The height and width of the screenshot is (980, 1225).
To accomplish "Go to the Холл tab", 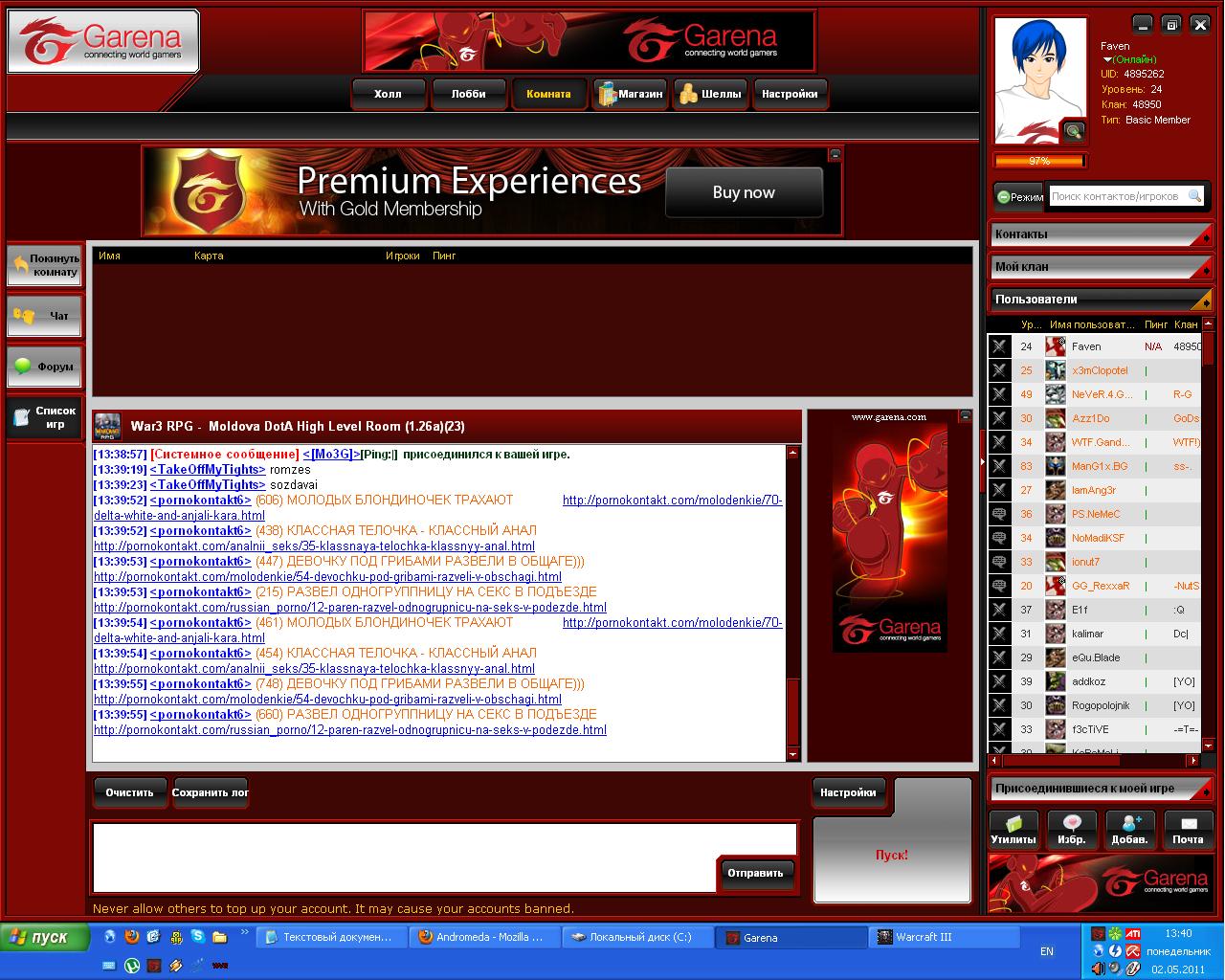I will [x=388, y=94].
